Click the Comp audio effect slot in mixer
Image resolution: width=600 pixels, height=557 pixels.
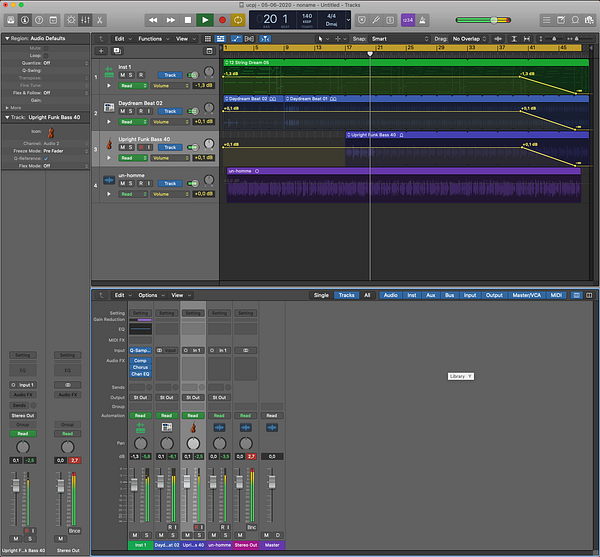click(139, 360)
